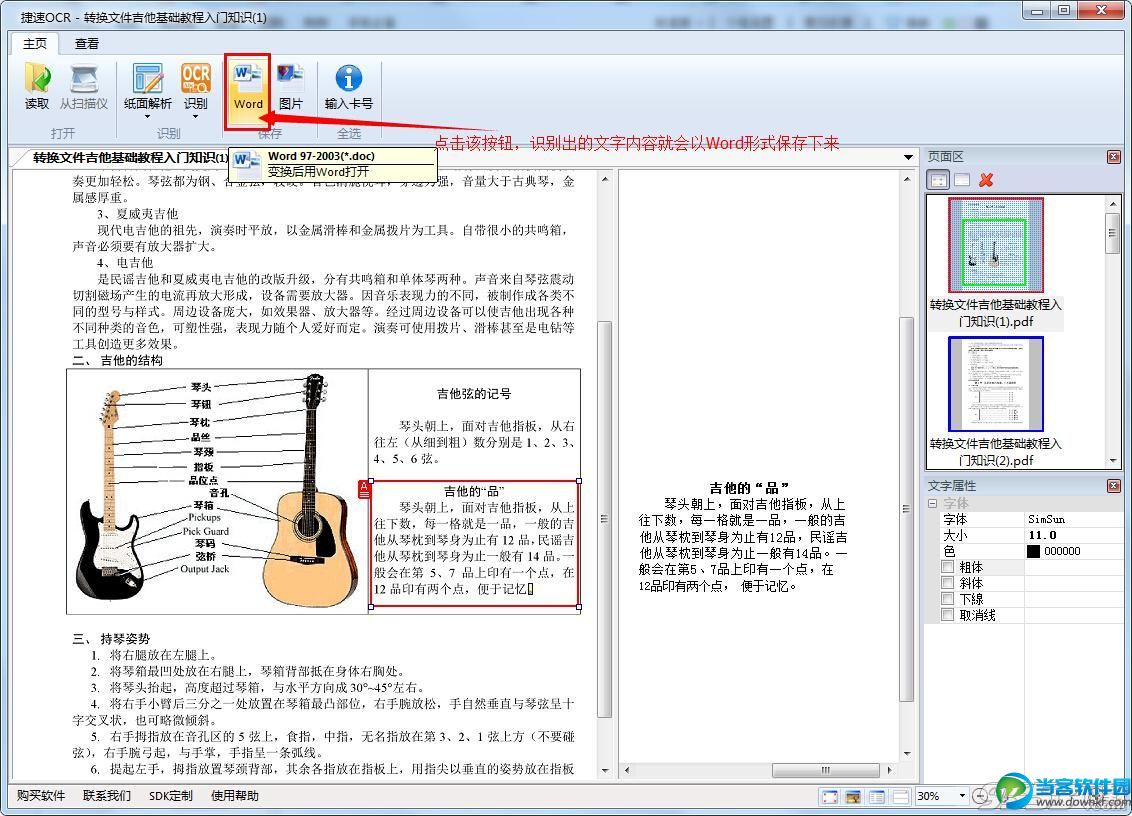Expand the 识别 dropdown arrow
The width and height of the screenshot is (1132, 816).
tap(196, 117)
